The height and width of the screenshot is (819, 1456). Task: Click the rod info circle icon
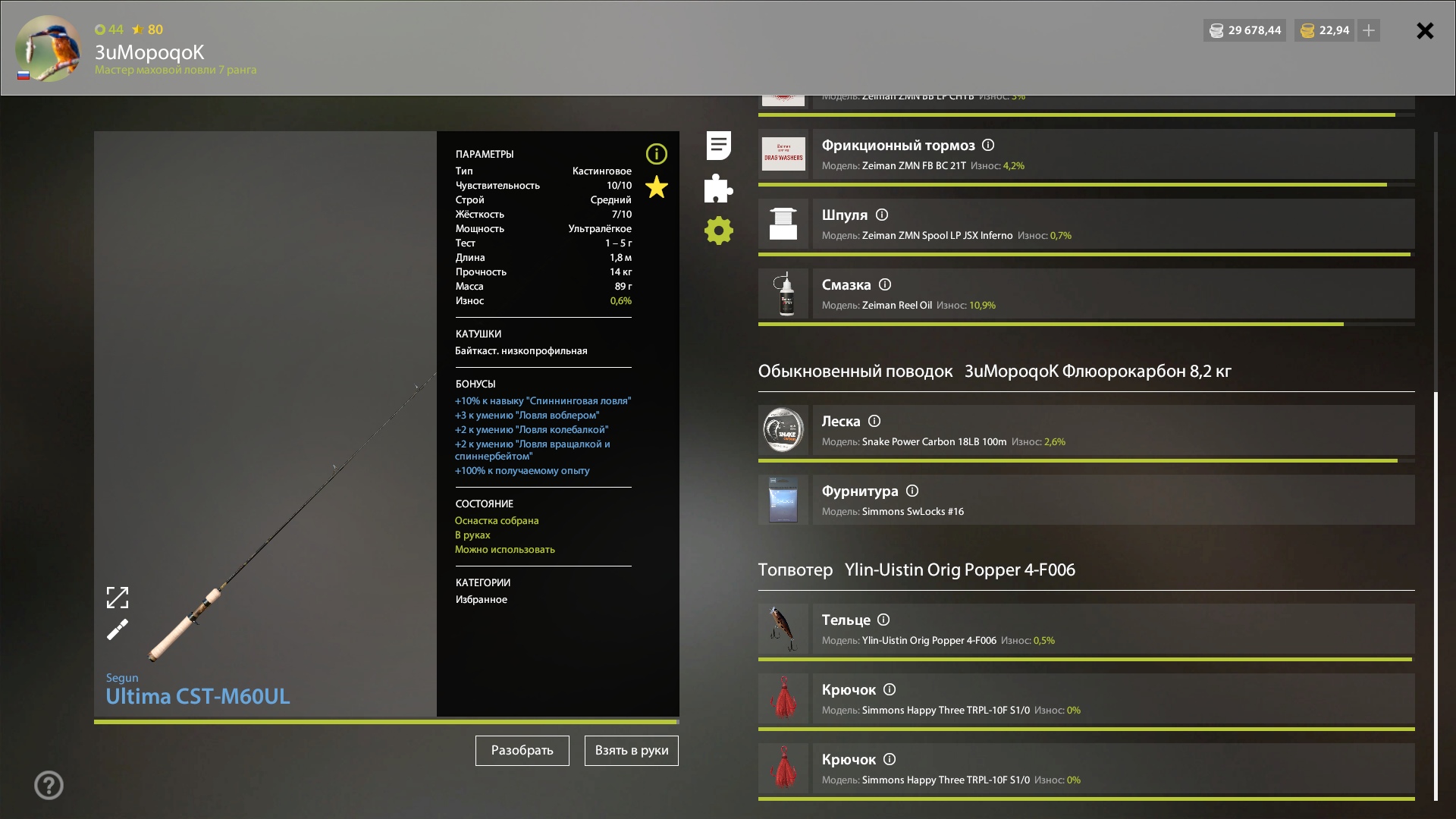656,154
